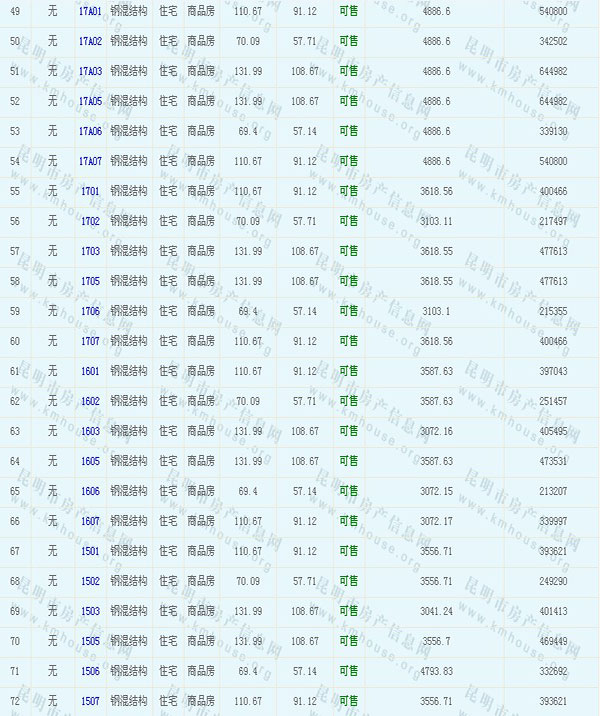Viewport: 600px width, 716px height.
Task: Open room 1601 details link
Action: pyautogui.click(x=90, y=371)
